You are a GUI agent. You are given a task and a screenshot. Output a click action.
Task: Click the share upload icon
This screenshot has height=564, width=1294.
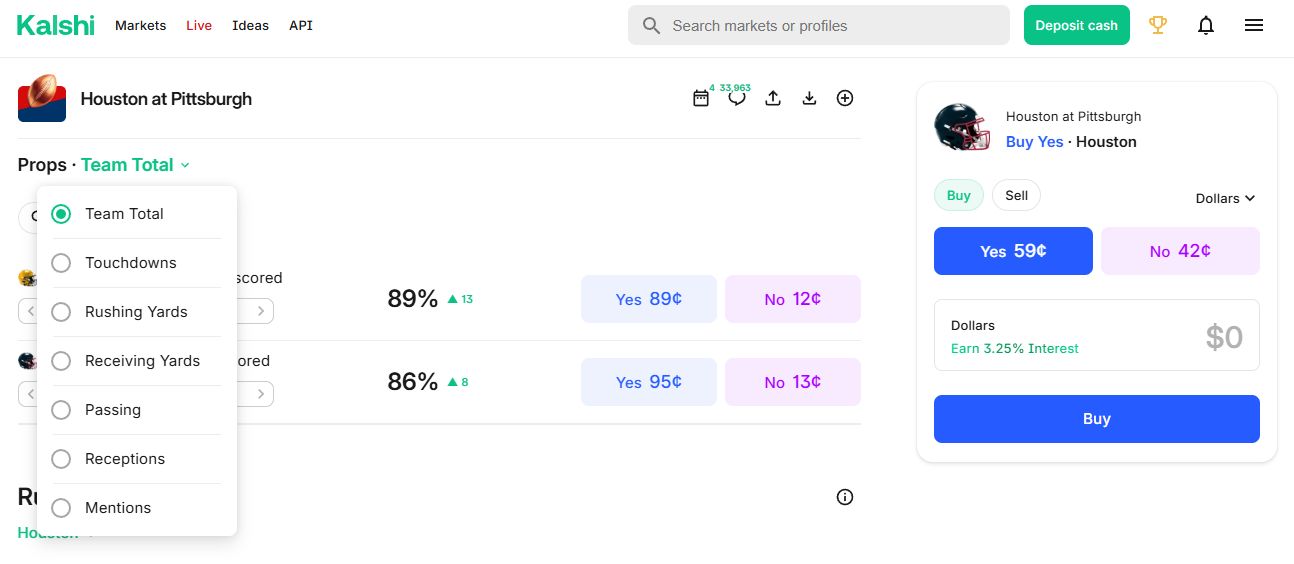coord(773,98)
